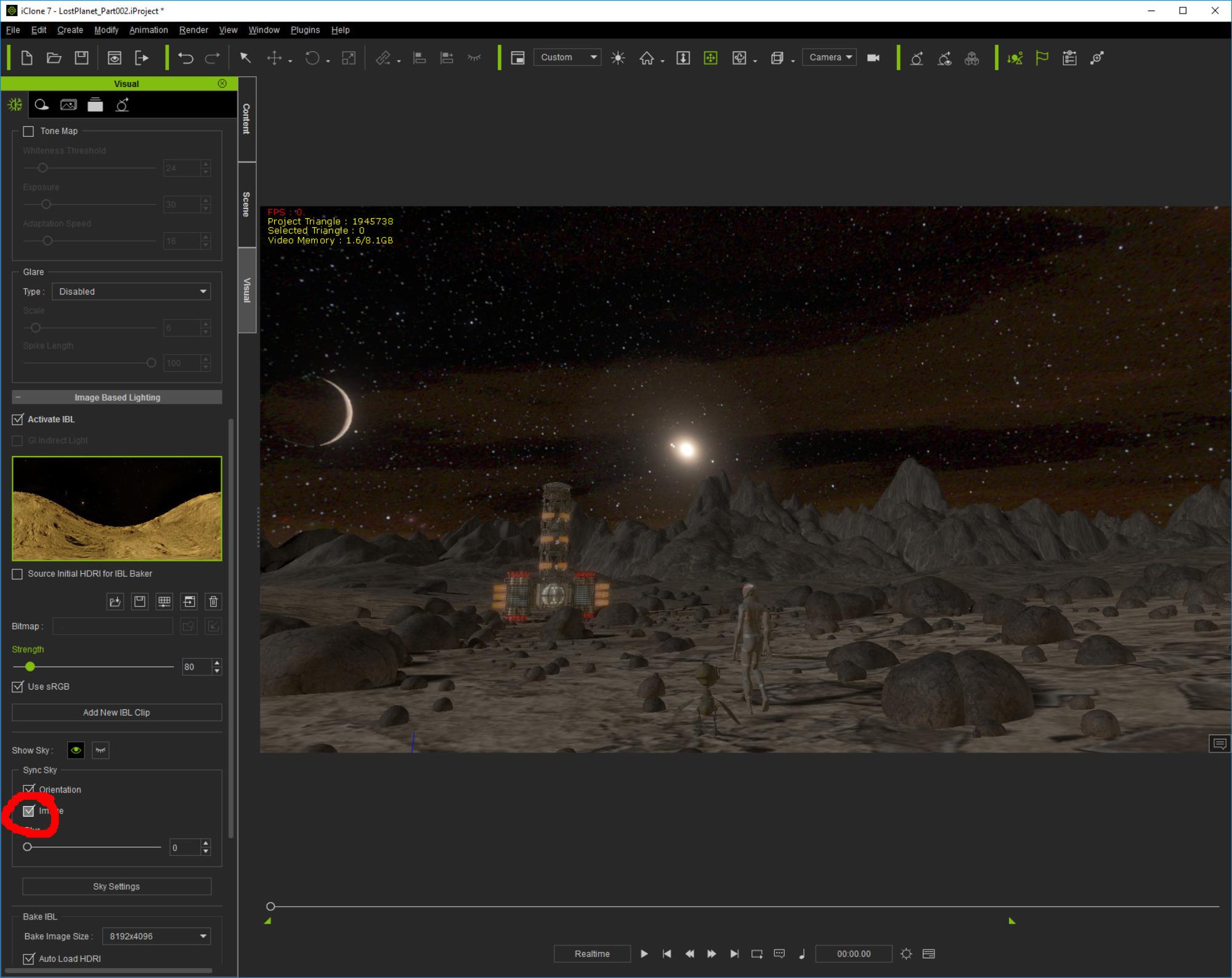The image size is (1232, 978).
Task: Open the File menu
Action: click(13, 30)
